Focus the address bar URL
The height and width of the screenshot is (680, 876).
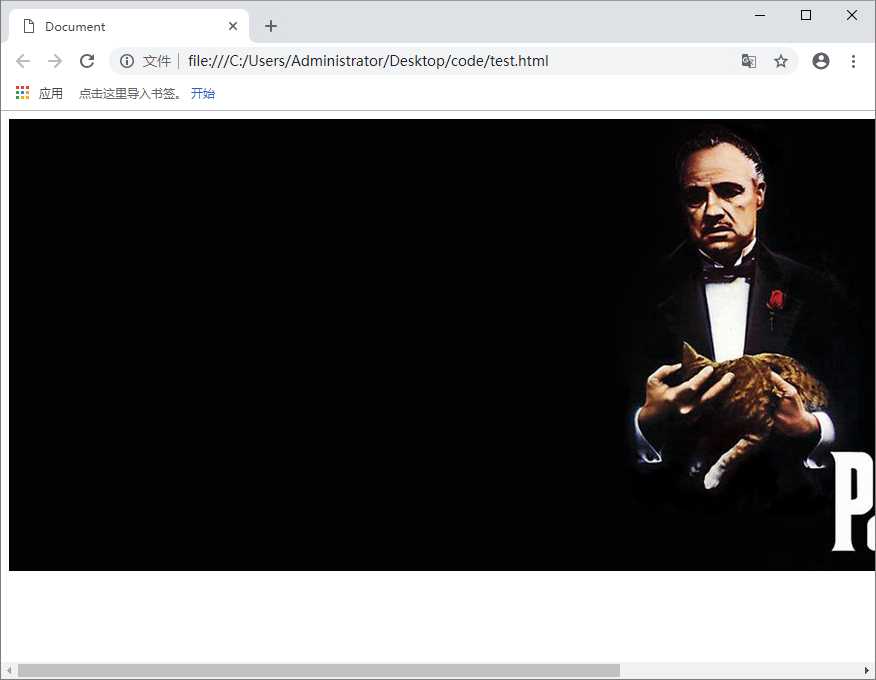point(368,61)
